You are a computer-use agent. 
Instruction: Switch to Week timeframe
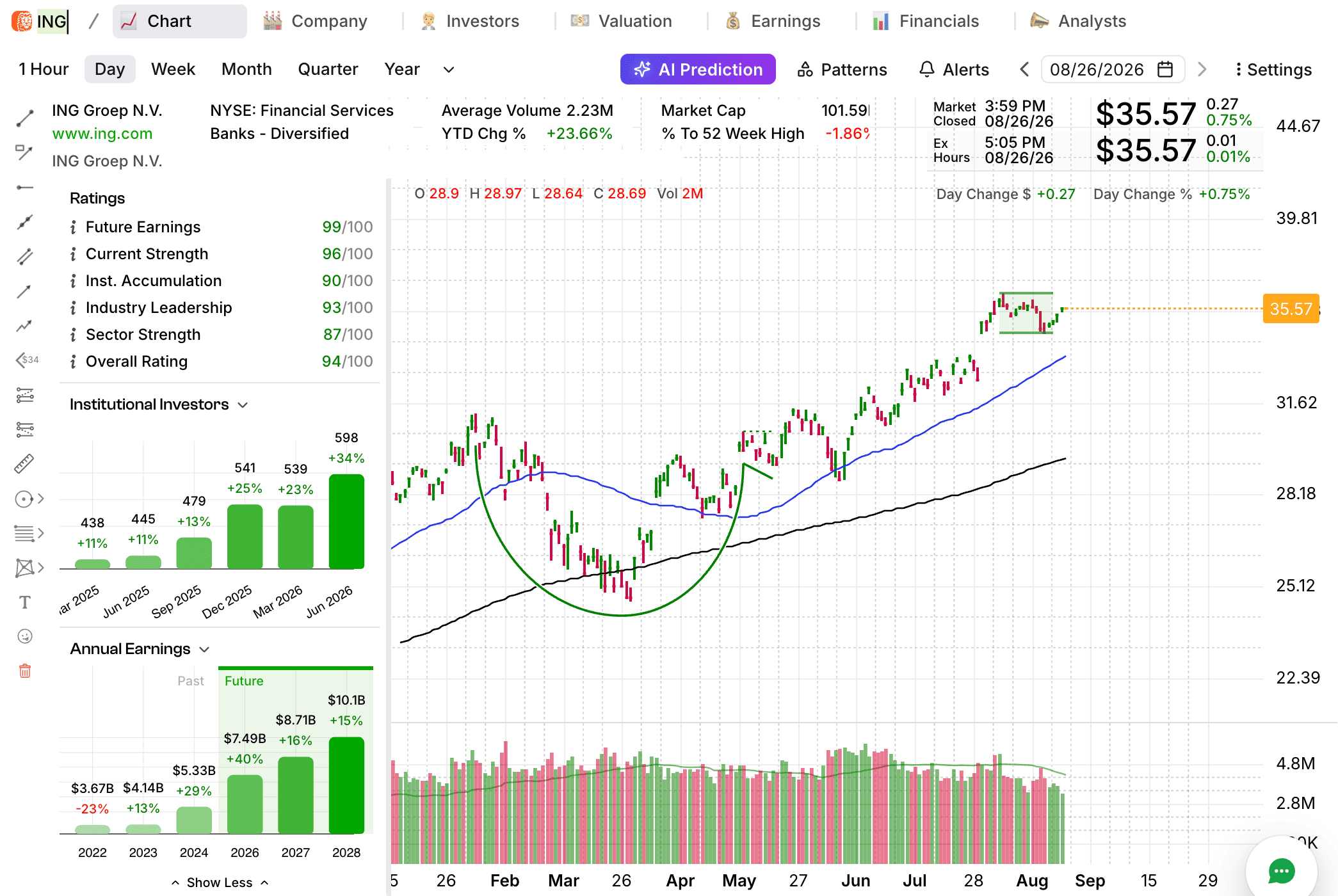173,69
